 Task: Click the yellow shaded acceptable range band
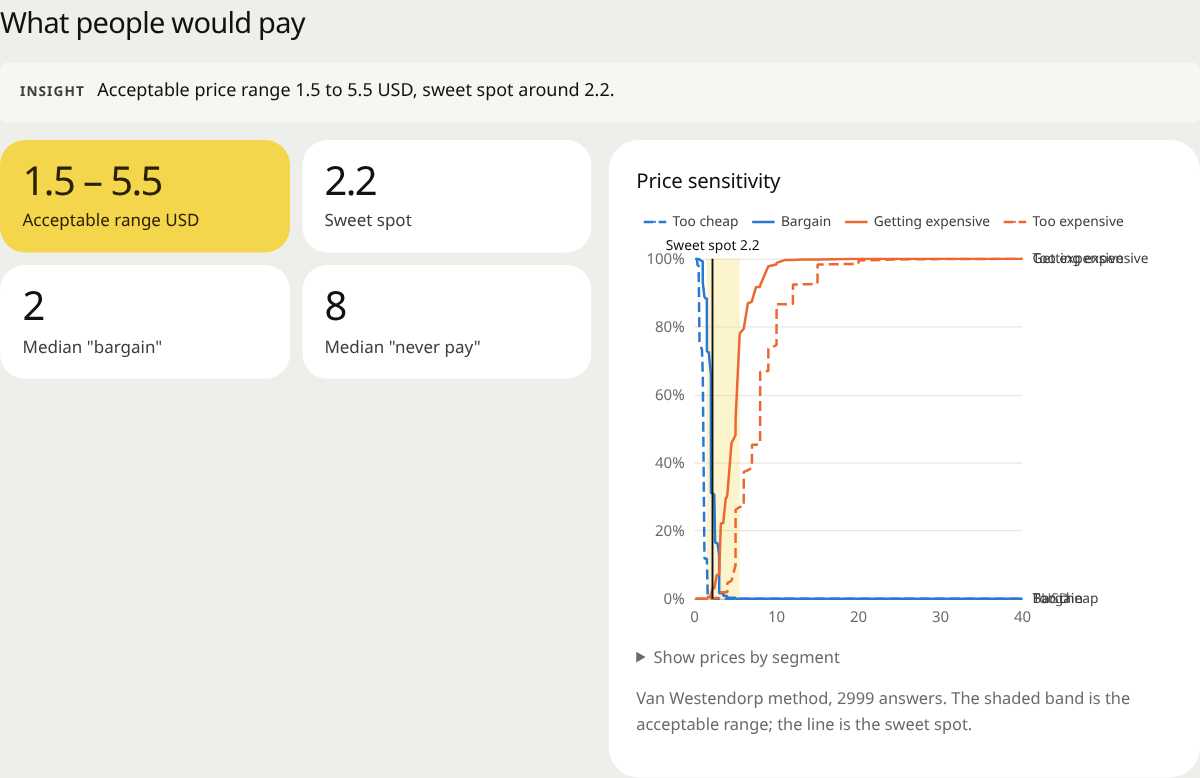[723, 428]
